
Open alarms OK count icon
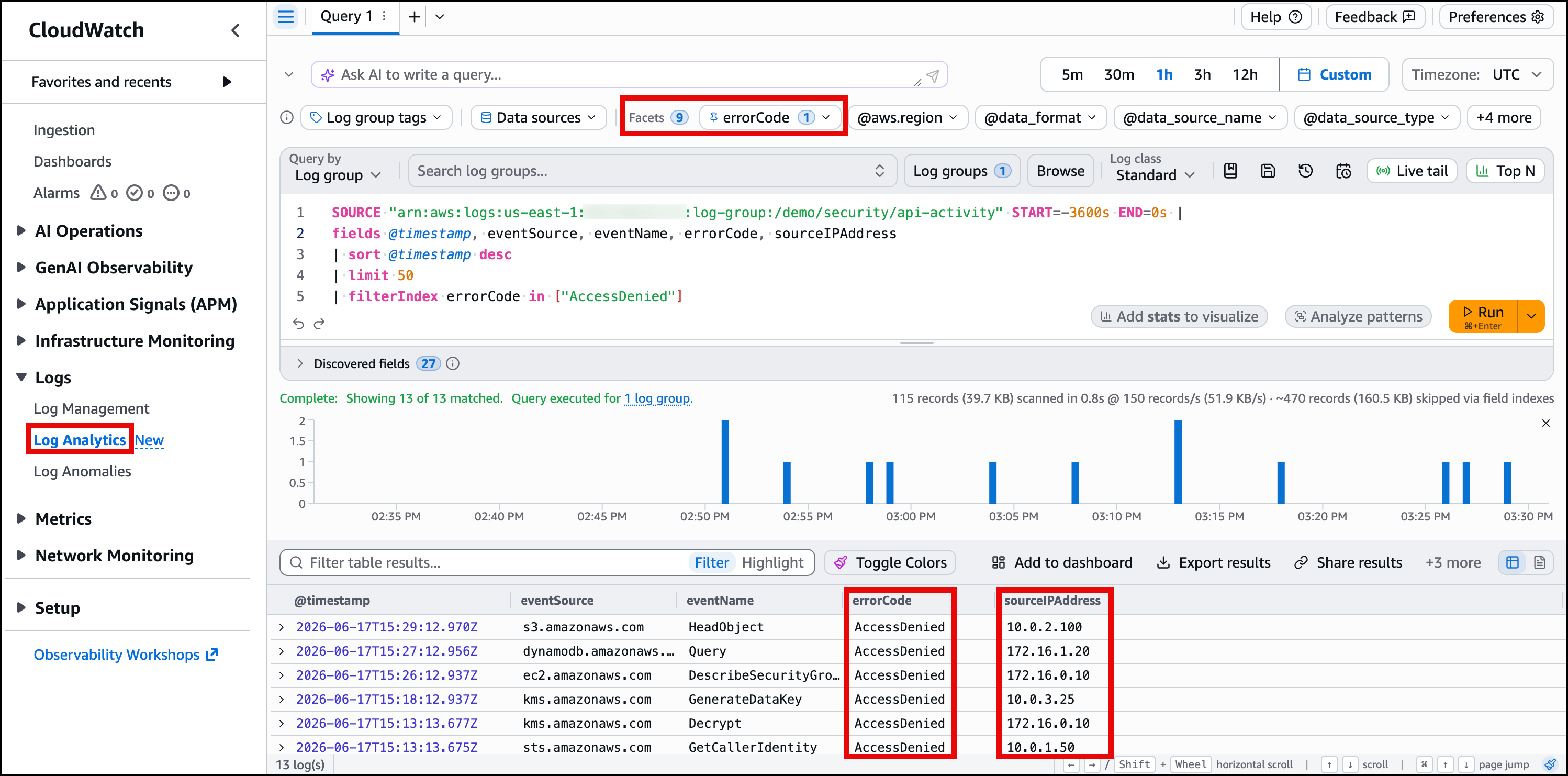pos(141,193)
